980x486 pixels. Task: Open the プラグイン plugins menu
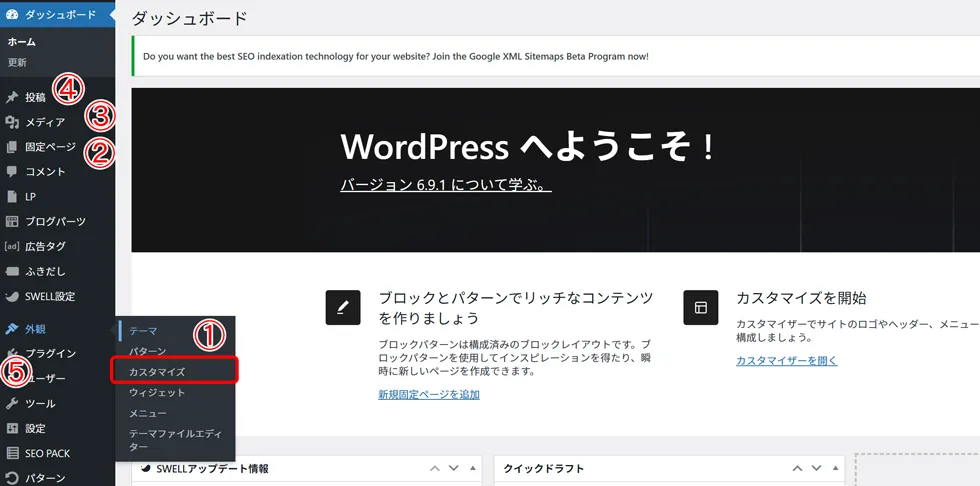[x=51, y=354]
